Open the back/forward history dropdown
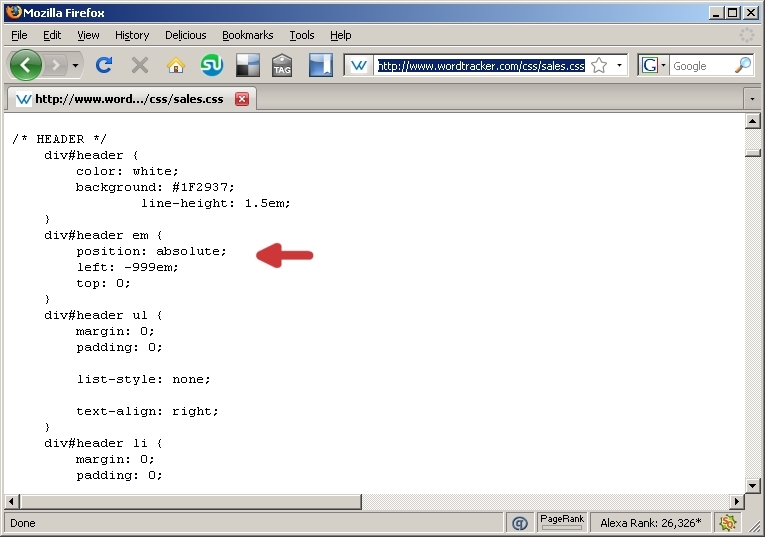The width and height of the screenshot is (765, 537). [75, 65]
